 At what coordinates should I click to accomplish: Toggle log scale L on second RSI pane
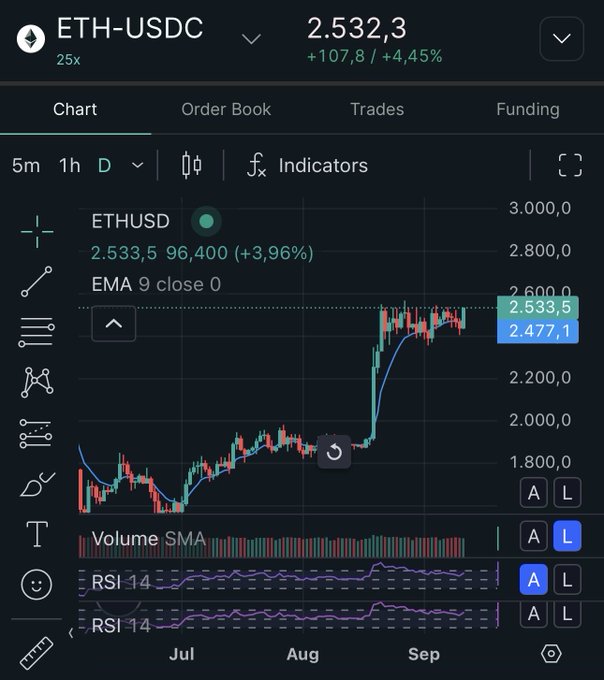567,614
